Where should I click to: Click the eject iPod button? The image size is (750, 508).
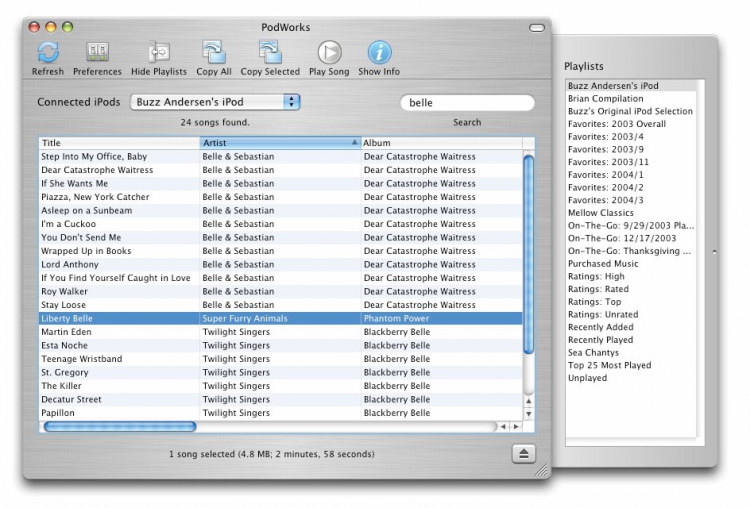pyautogui.click(x=525, y=454)
